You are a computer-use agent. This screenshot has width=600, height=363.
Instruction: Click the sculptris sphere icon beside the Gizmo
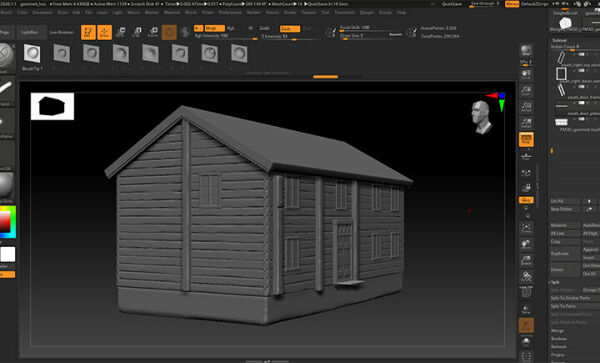[185, 33]
